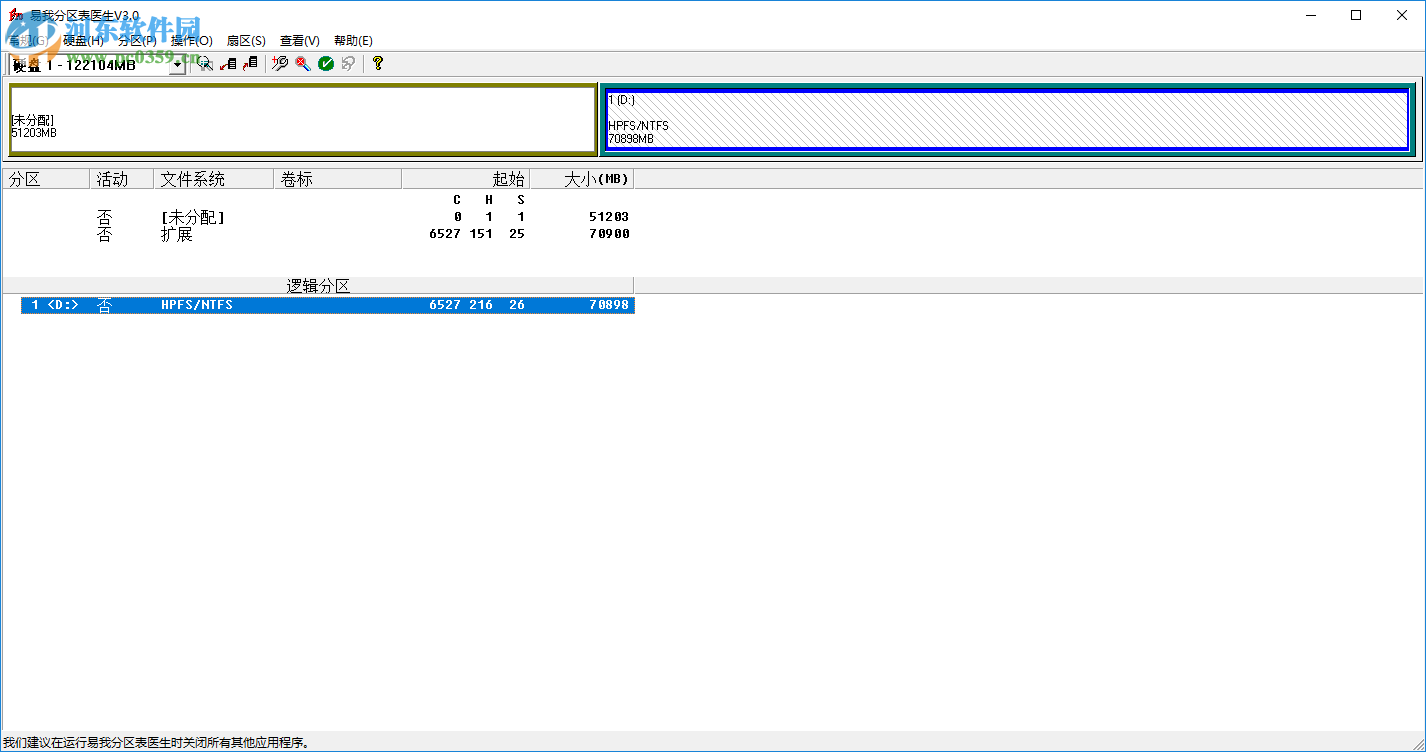1426x752 pixels.
Task: Click the 逻辑分区 section heading
Action: pyautogui.click(x=318, y=286)
